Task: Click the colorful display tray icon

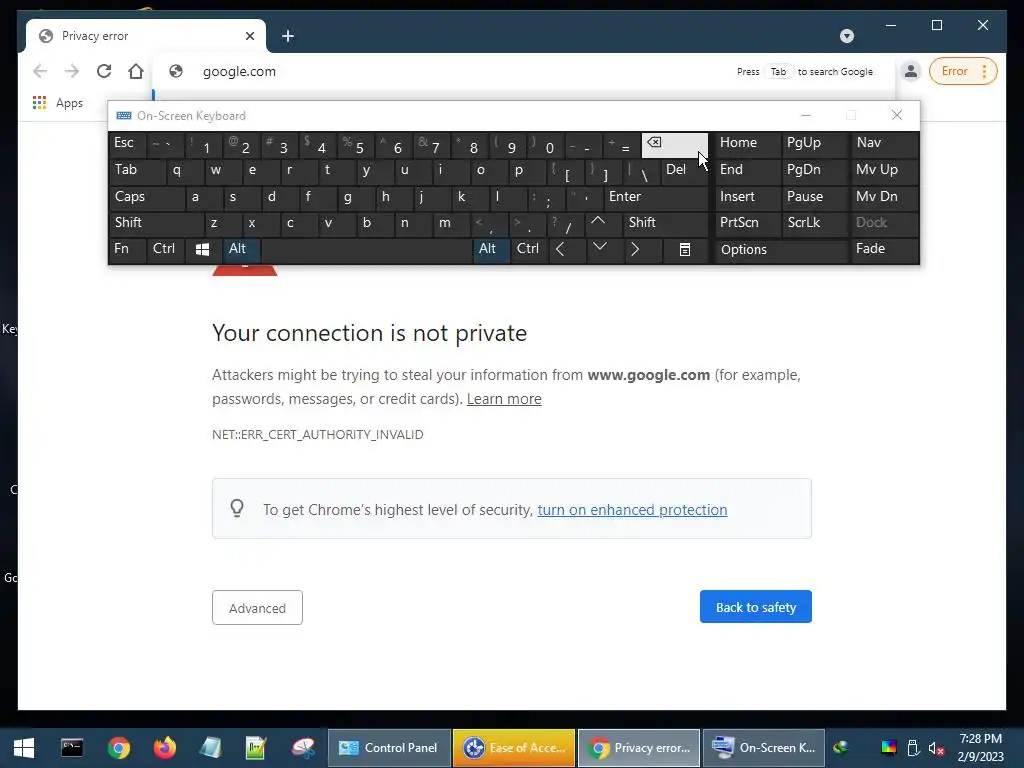Action: click(889, 748)
